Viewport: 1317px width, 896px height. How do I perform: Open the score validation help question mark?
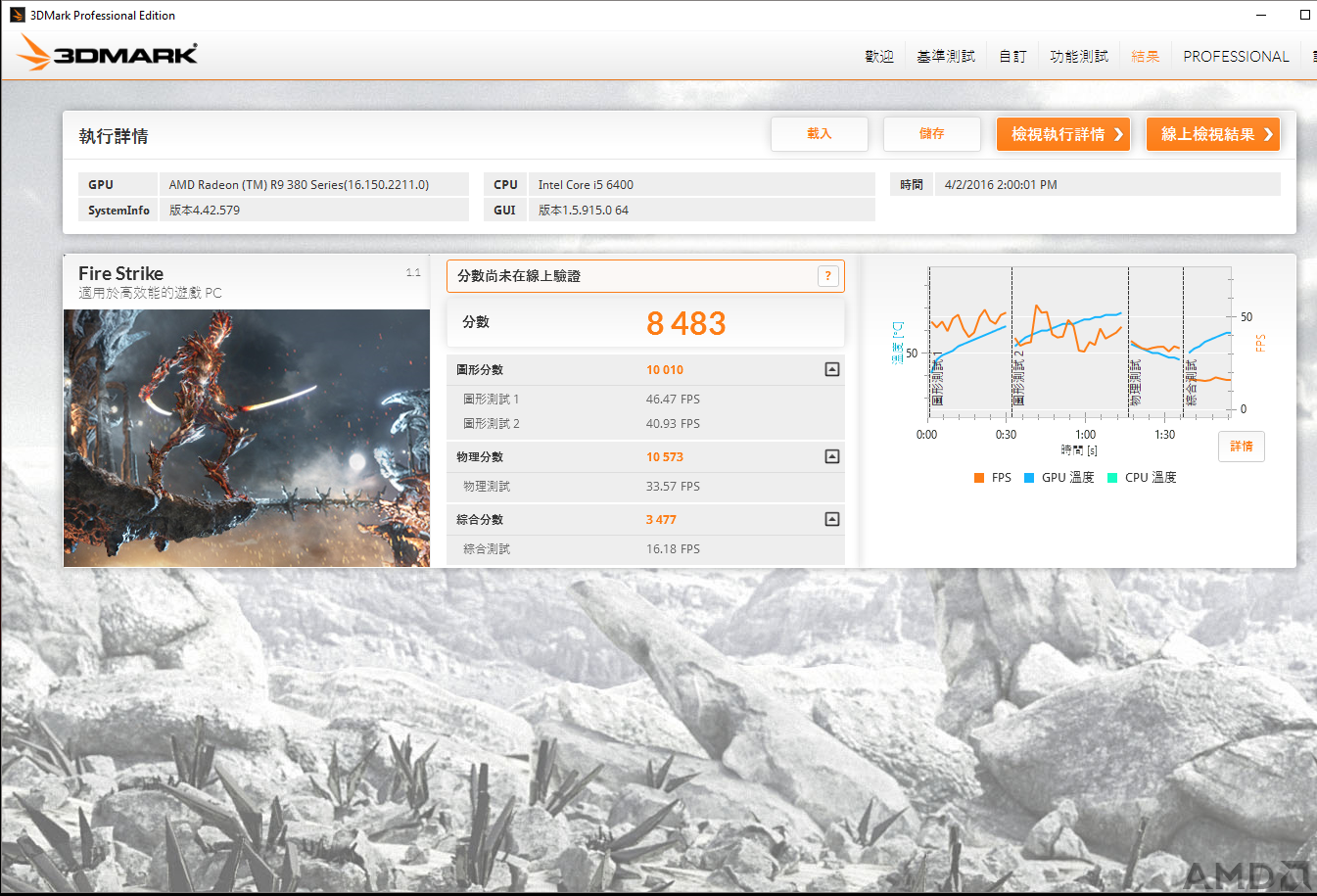(x=827, y=276)
